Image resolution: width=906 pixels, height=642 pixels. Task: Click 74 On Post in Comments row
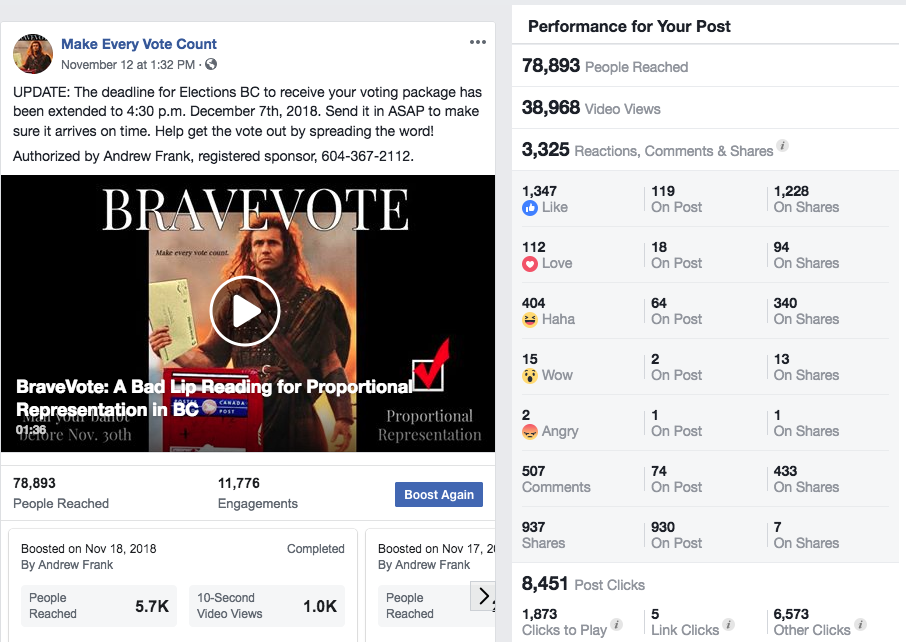point(676,479)
